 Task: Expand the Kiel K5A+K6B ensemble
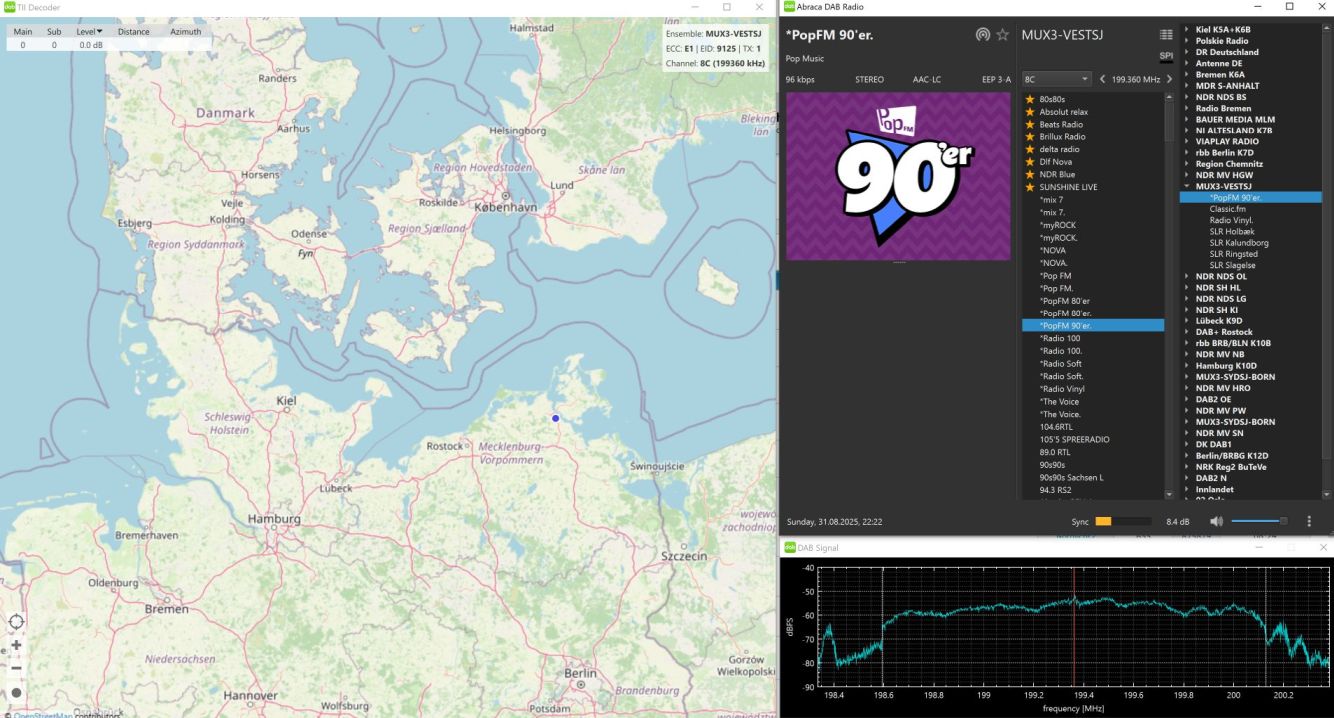click(x=1187, y=30)
